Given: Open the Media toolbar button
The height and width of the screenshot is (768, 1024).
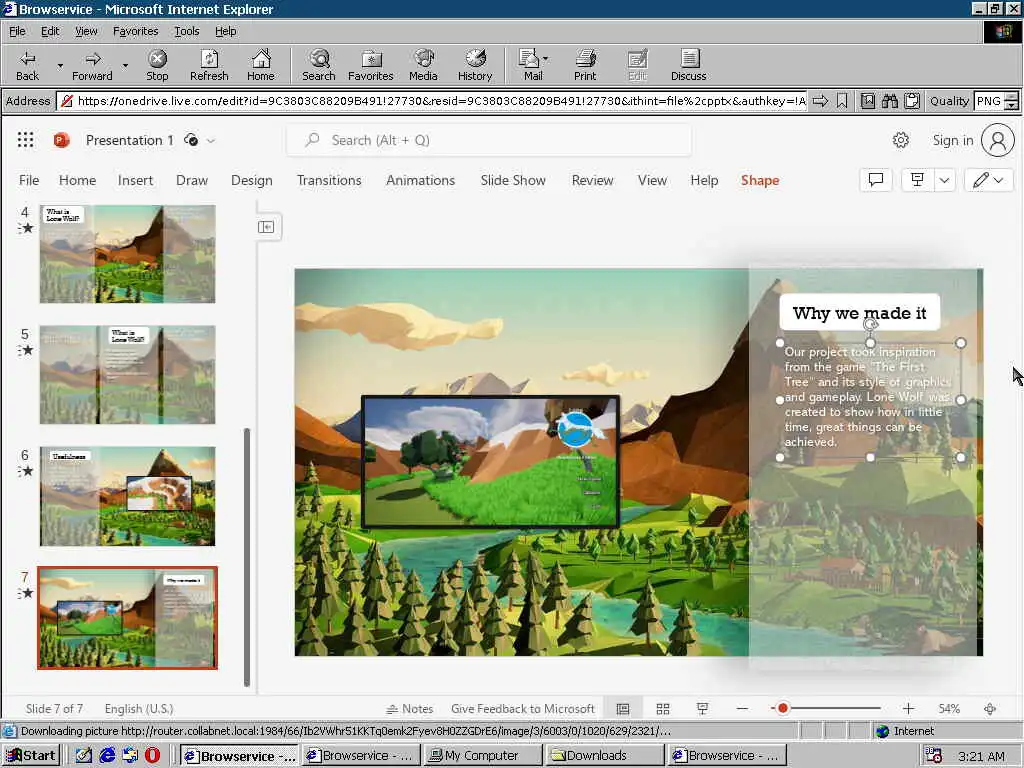Looking at the screenshot, I should coord(423,65).
